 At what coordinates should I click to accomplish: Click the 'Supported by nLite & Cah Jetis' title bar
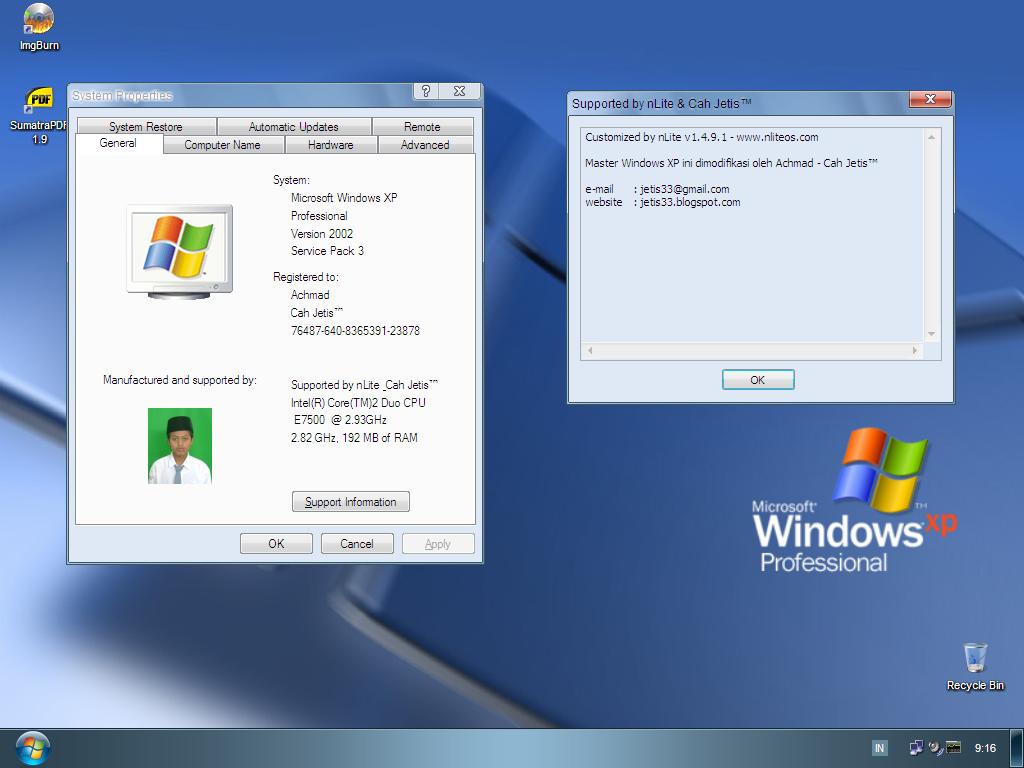[x=738, y=103]
